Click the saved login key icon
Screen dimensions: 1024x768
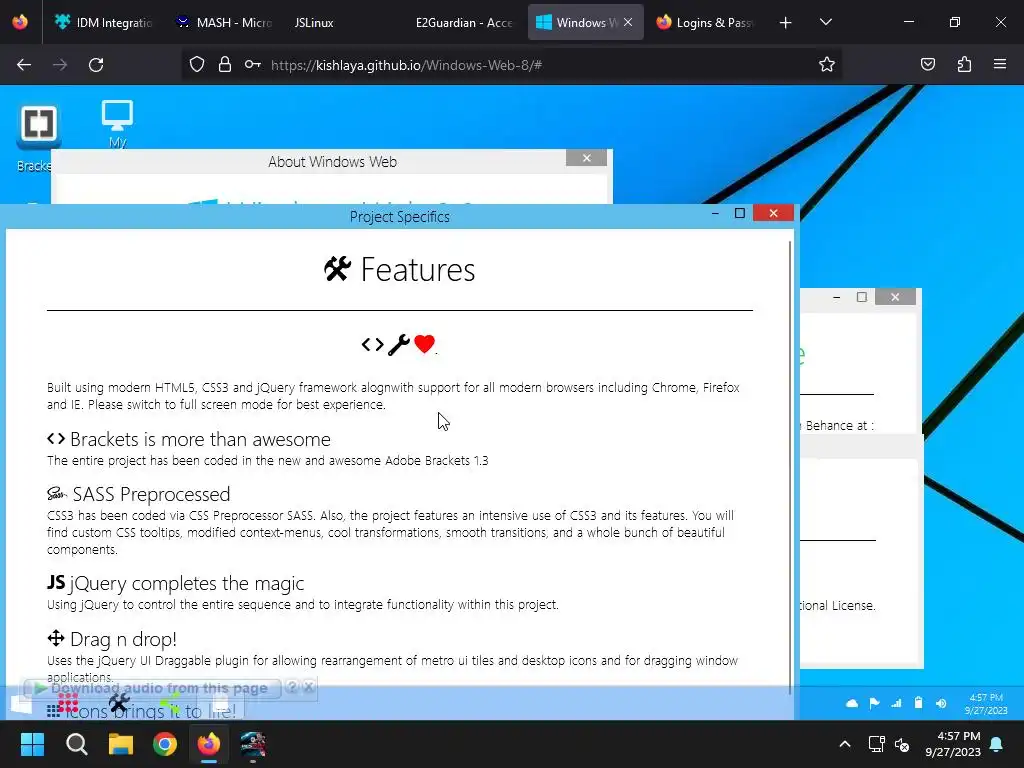click(x=253, y=64)
